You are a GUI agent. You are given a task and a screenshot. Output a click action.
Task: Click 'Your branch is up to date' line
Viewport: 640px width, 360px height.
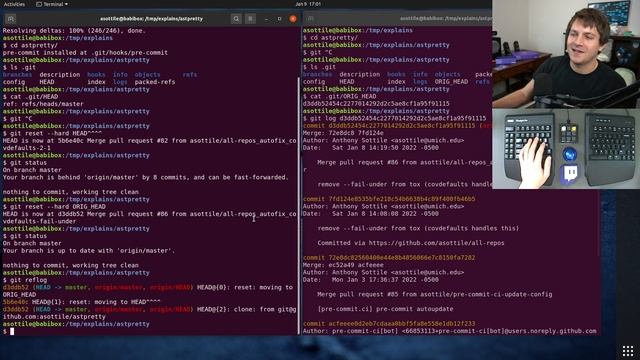coord(89,251)
